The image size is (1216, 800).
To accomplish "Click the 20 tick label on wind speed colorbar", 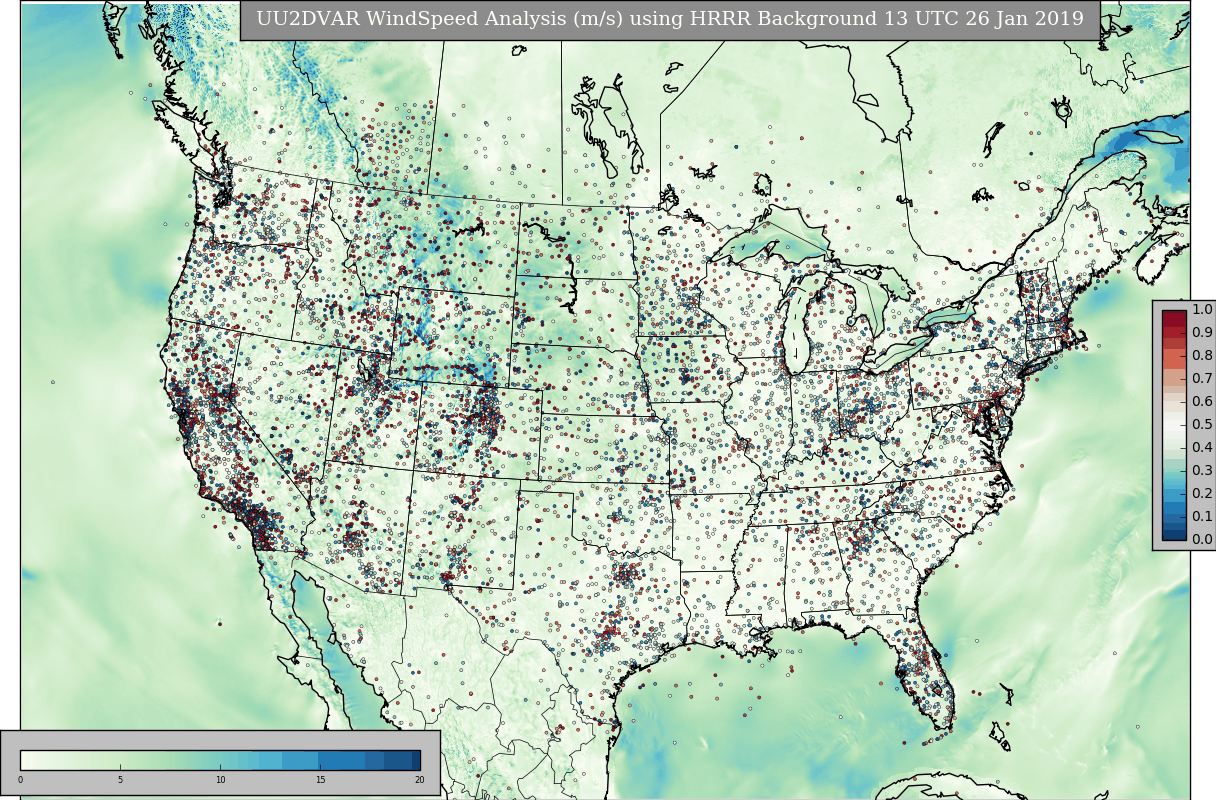I will 420,780.
